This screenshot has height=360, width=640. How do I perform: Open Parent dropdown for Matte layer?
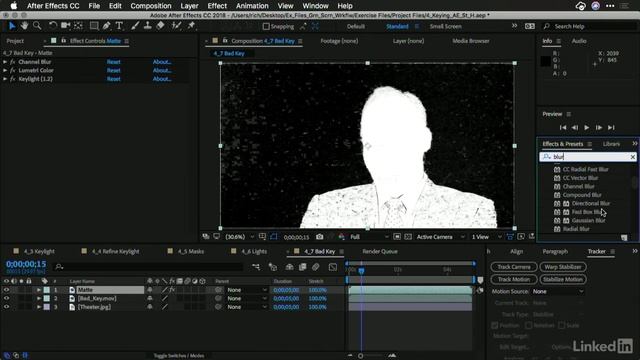(247, 290)
